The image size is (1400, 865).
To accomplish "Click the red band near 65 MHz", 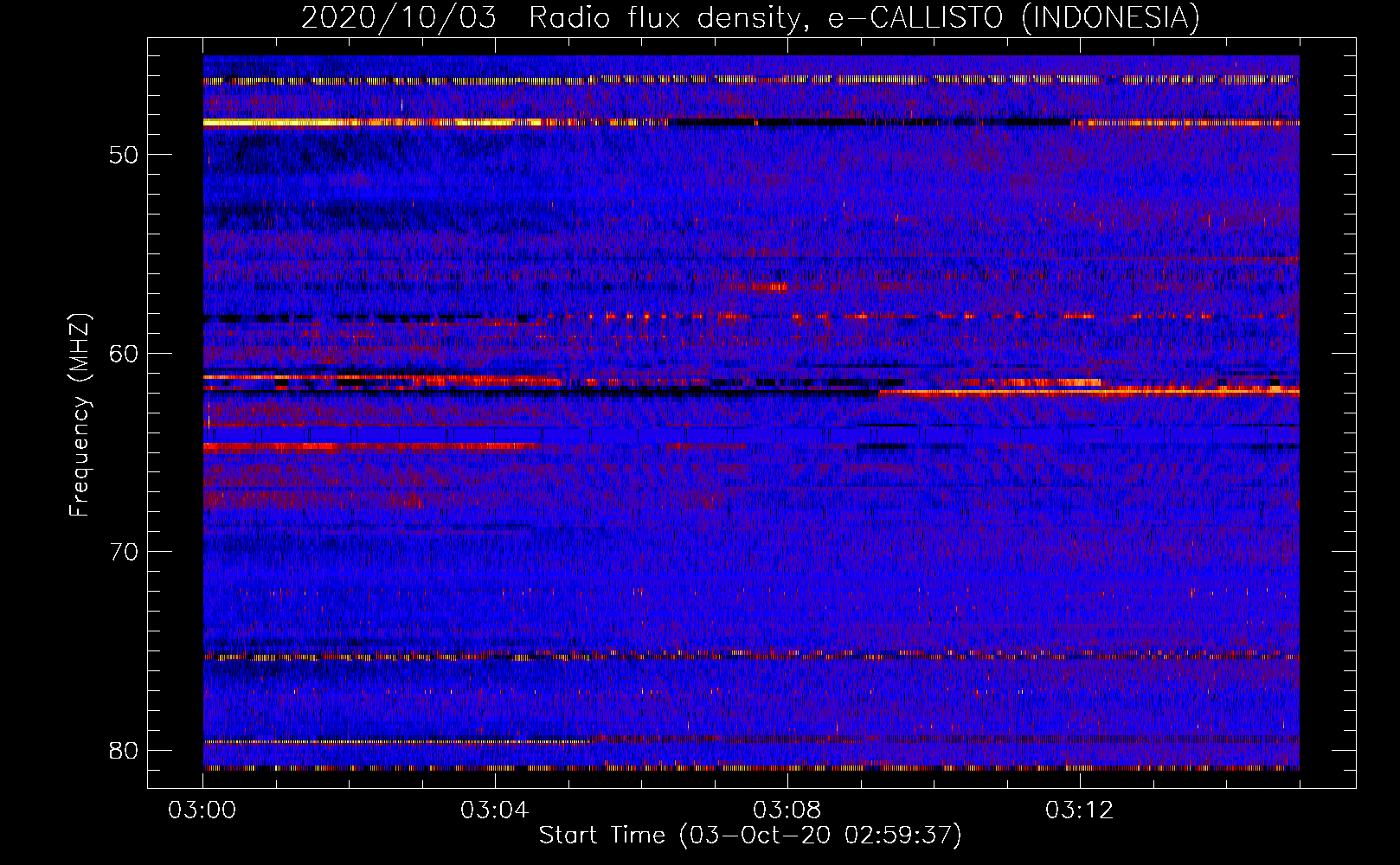I will coord(372,447).
